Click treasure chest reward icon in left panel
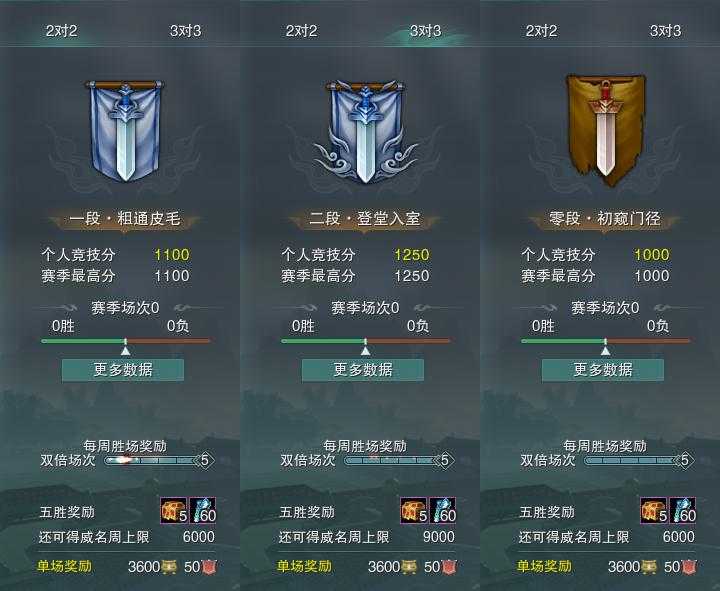This screenshot has width=720, height=591. (x=174, y=510)
